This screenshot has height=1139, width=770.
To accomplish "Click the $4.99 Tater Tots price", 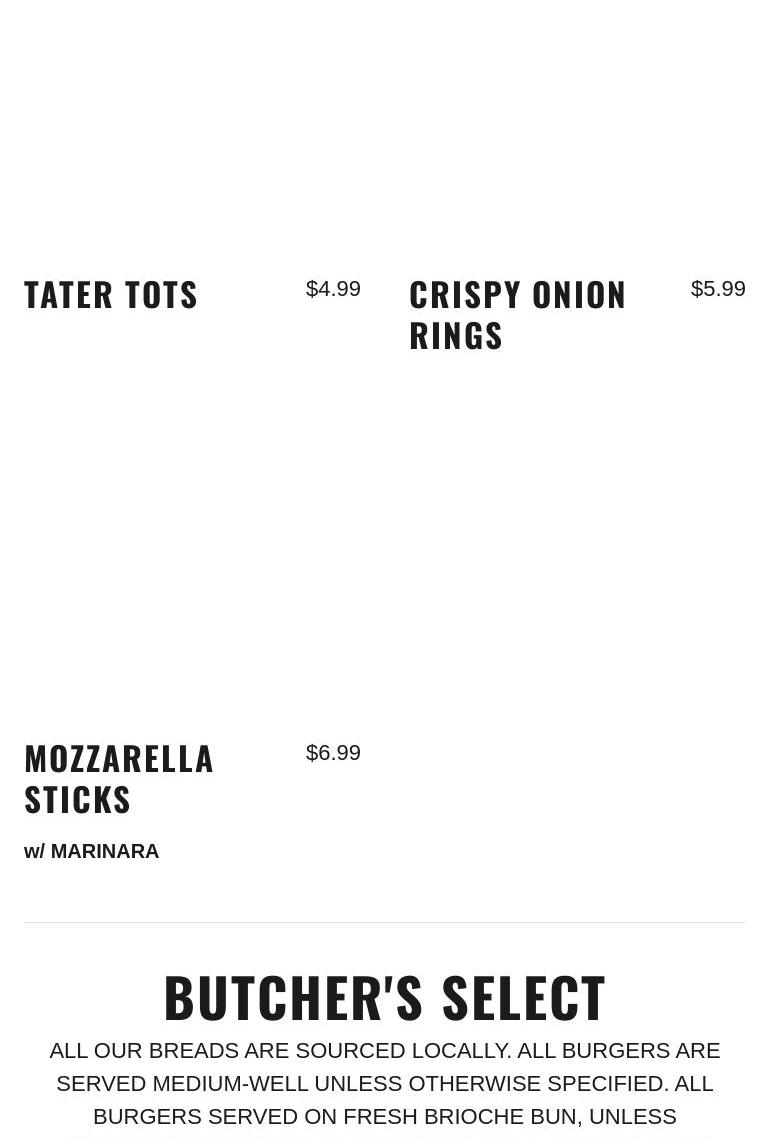I will tap(333, 289).
